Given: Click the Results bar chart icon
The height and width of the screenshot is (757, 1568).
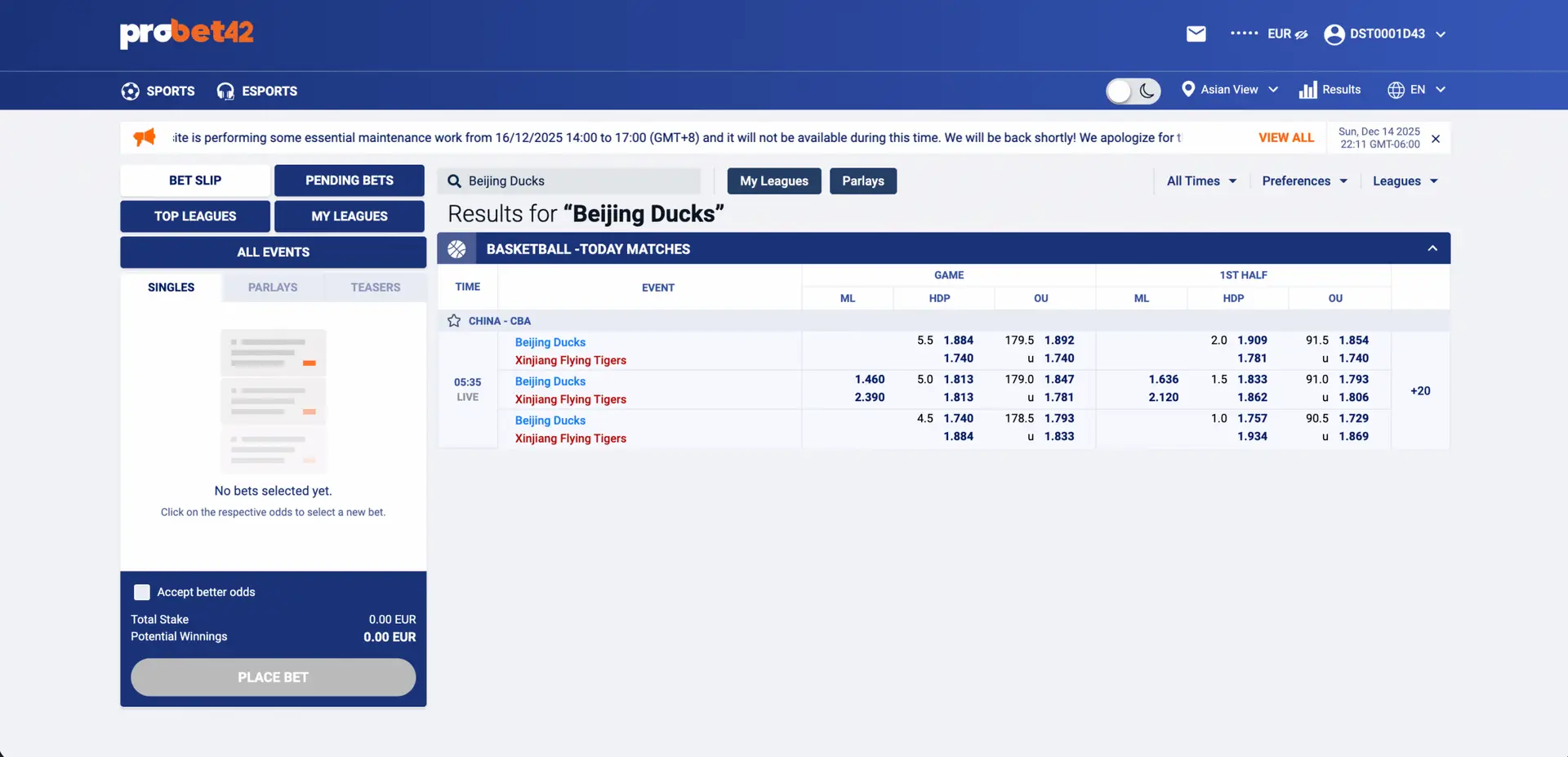Looking at the screenshot, I should point(1307,90).
